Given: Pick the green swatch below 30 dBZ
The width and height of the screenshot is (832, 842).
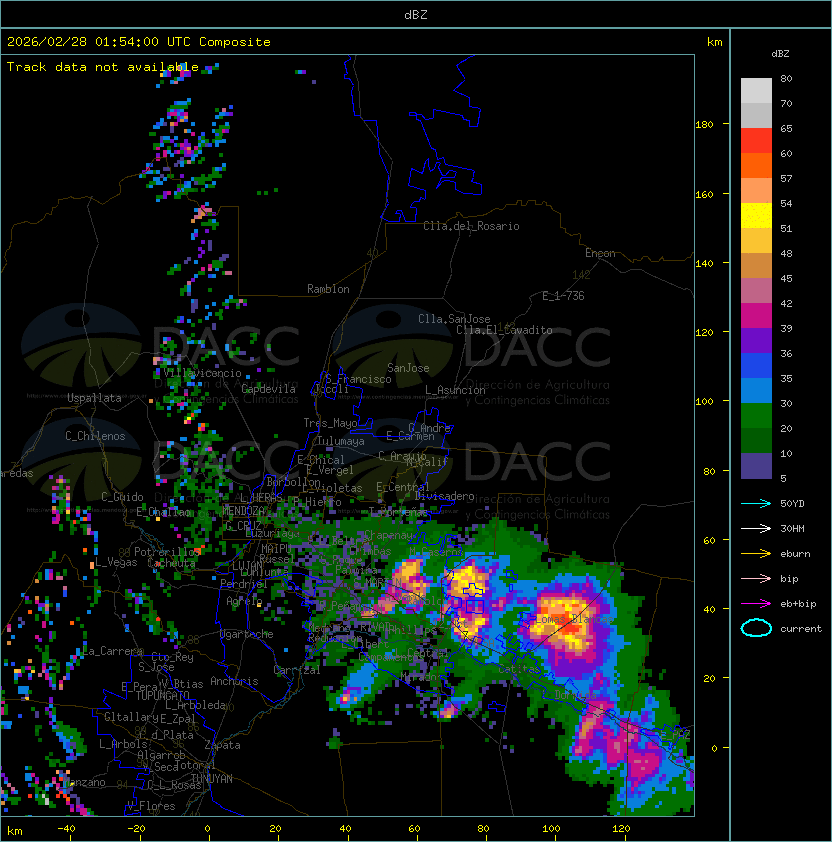Looking at the screenshot, I should (x=756, y=416).
